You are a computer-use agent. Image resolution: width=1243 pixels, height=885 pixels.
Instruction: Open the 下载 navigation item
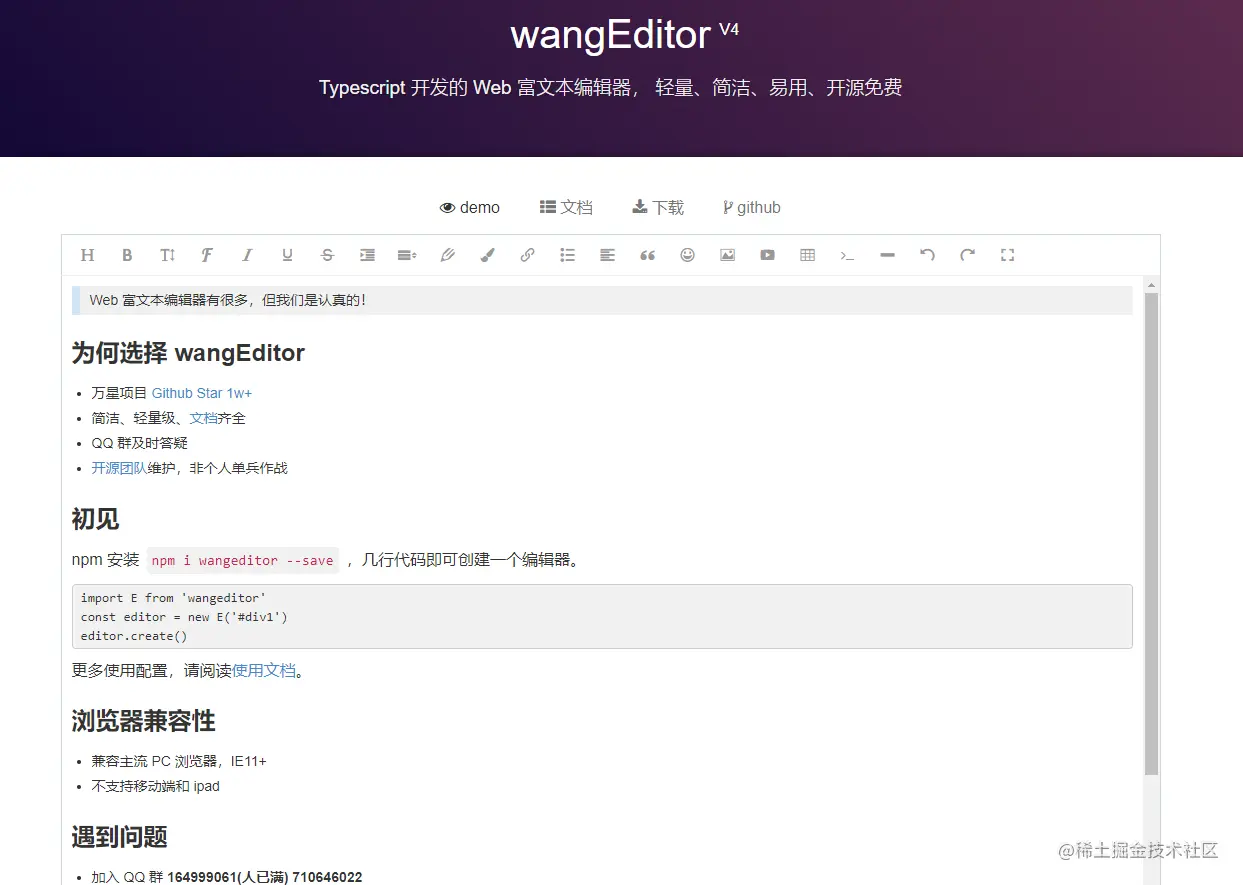point(658,207)
